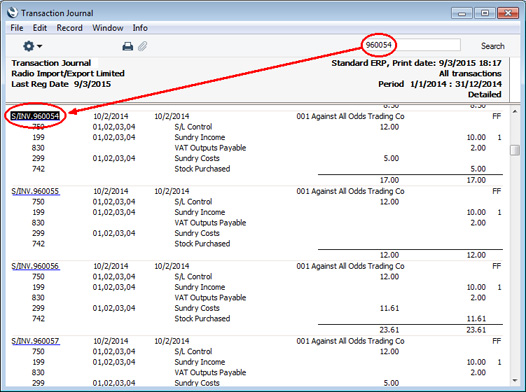This screenshot has height=392, width=526.
Task: Open the Window menu
Action: click(x=108, y=28)
